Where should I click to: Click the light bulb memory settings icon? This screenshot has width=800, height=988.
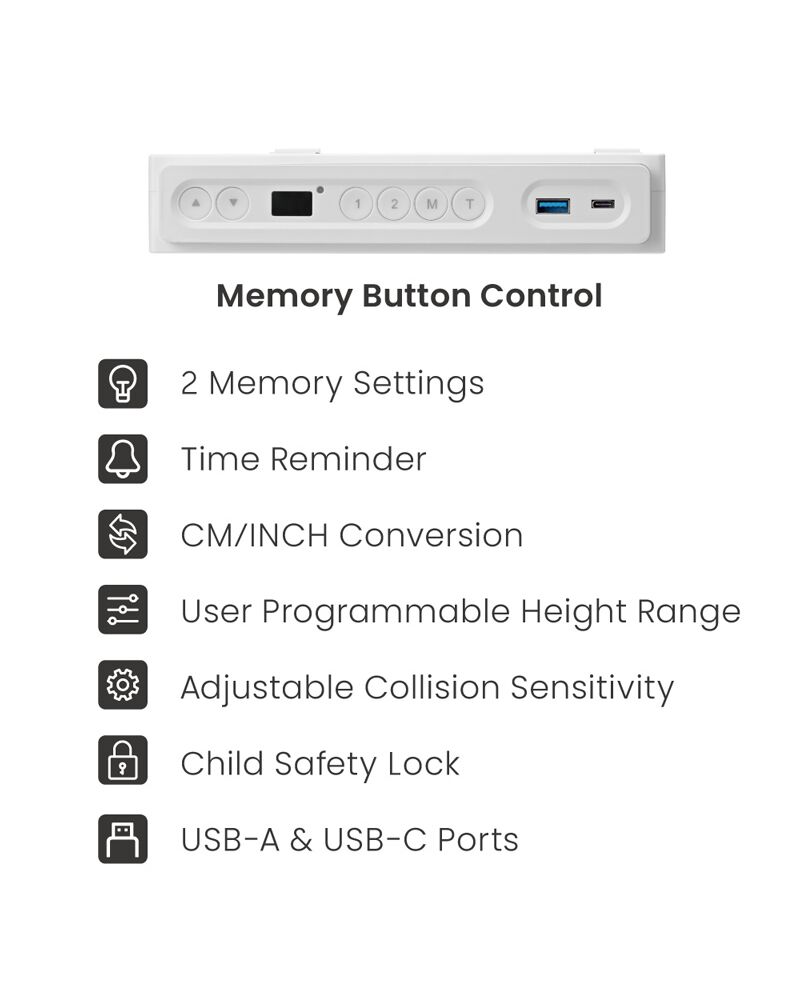[123, 384]
